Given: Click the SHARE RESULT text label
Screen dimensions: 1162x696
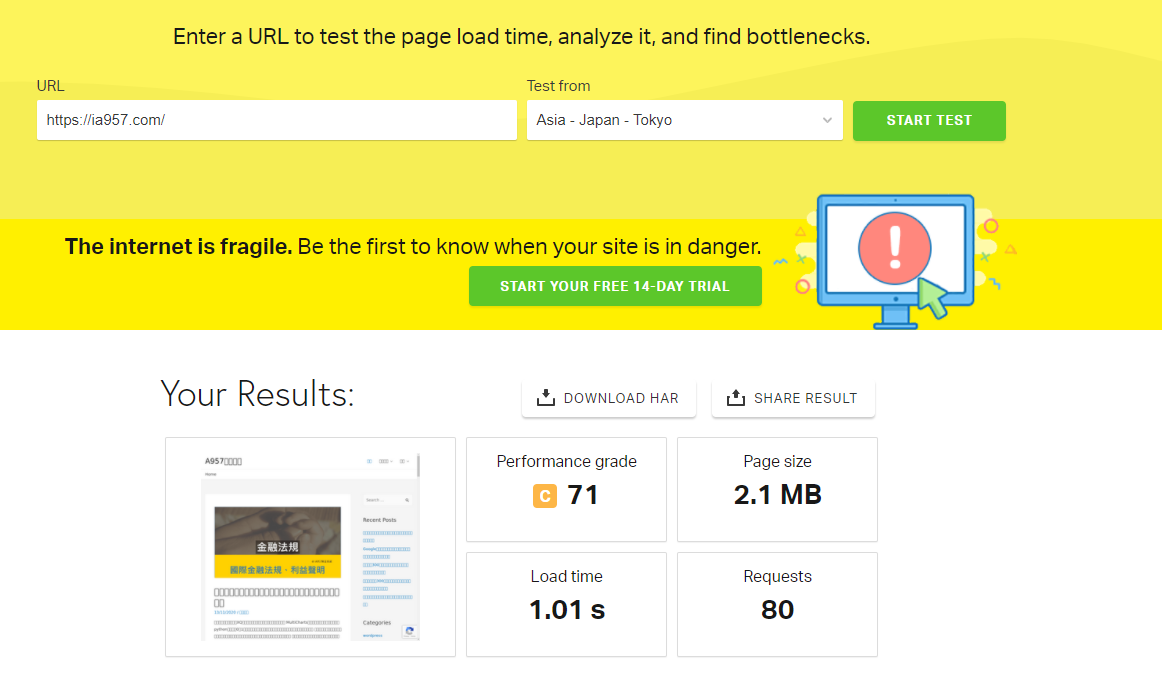Looking at the screenshot, I should [x=805, y=398].
